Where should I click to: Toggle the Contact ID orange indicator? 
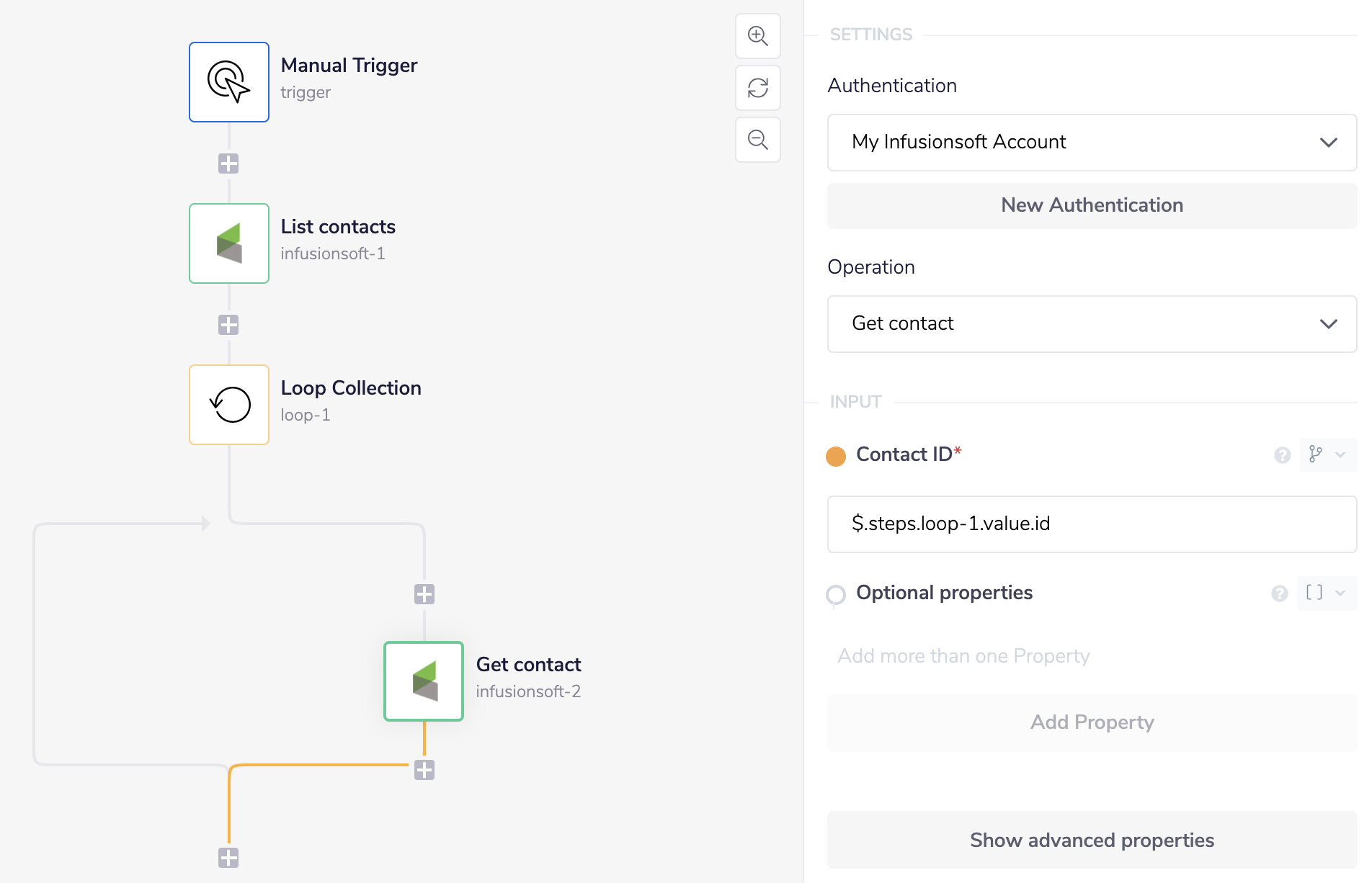pos(836,456)
